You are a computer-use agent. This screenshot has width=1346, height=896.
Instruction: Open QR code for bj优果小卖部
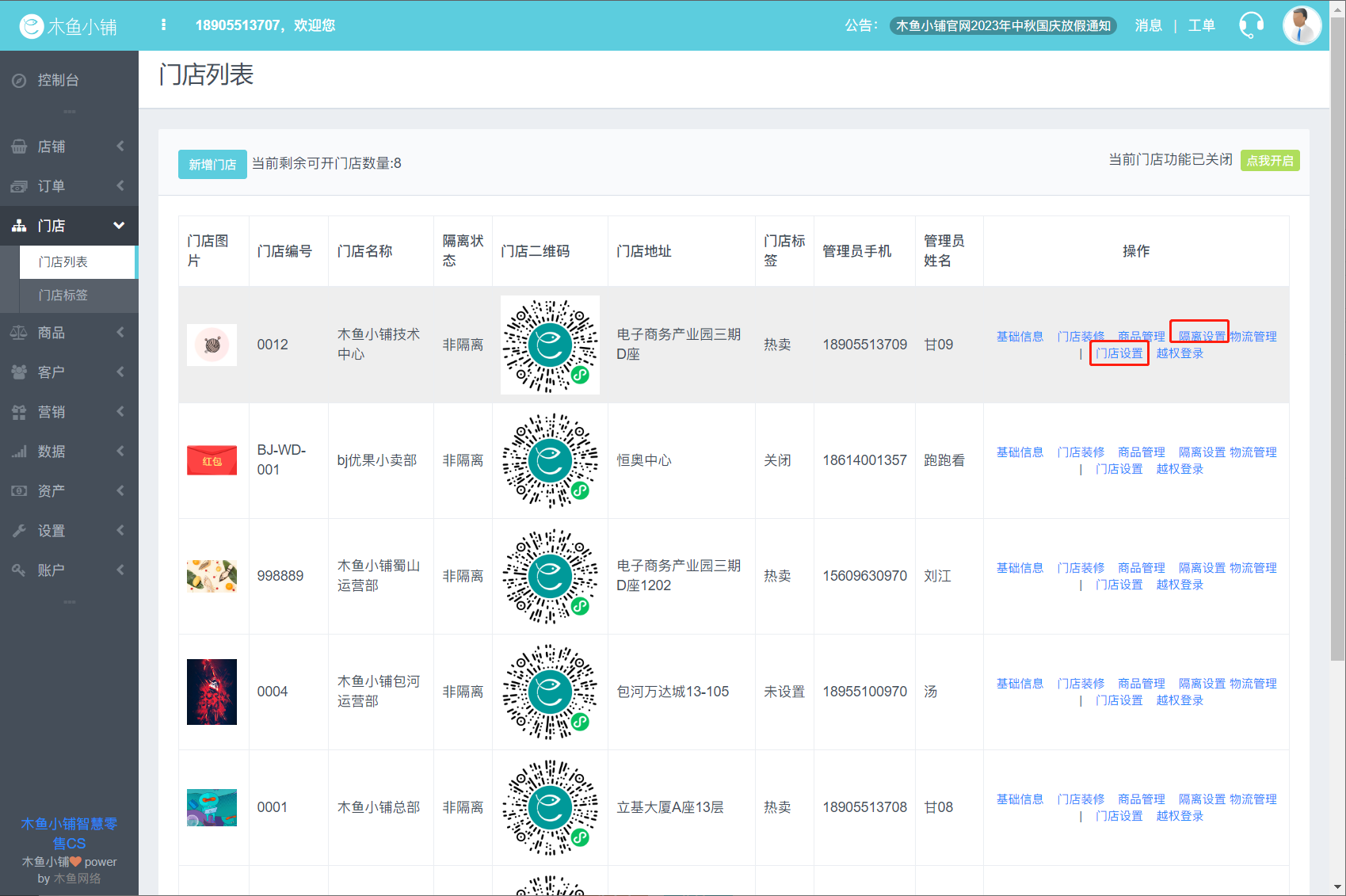550,460
